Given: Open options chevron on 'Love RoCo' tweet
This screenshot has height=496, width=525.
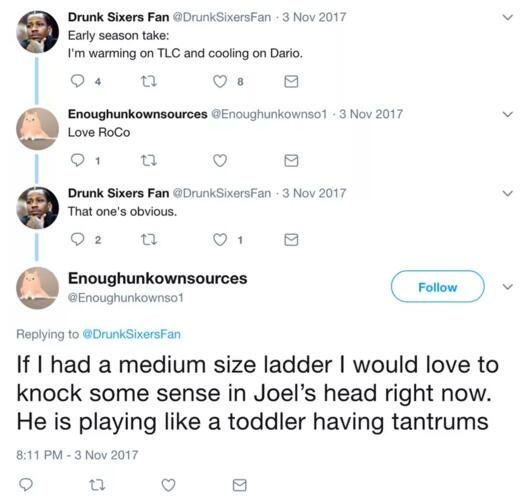Looking at the screenshot, I should click(508, 115).
